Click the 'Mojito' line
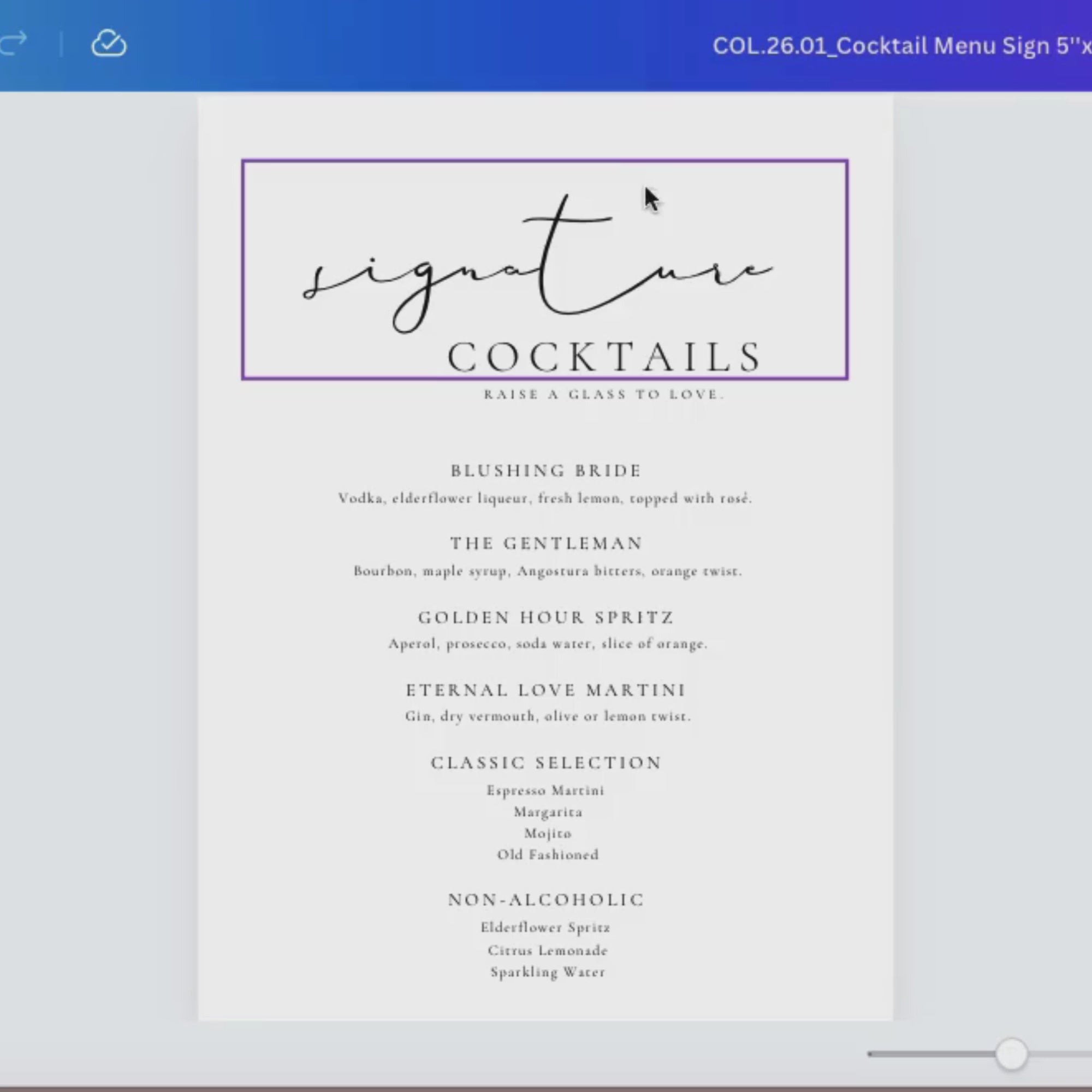This screenshot has height=1092, width=1092. (548, 834)
